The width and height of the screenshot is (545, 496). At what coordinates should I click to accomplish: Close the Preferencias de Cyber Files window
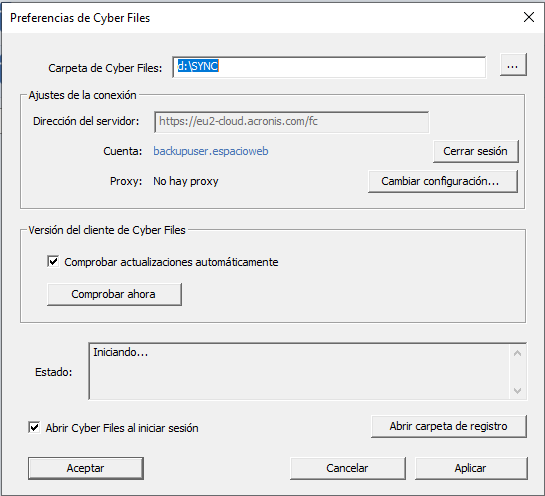[x=529, y=17]
